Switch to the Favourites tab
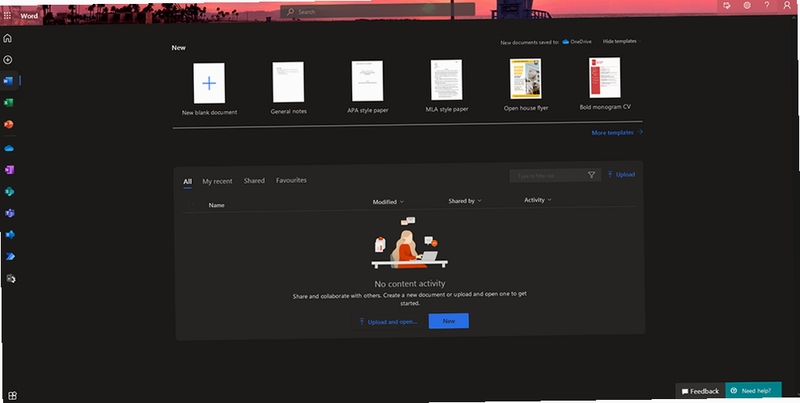Screen dimensions: 800x403 coord(291,180)
